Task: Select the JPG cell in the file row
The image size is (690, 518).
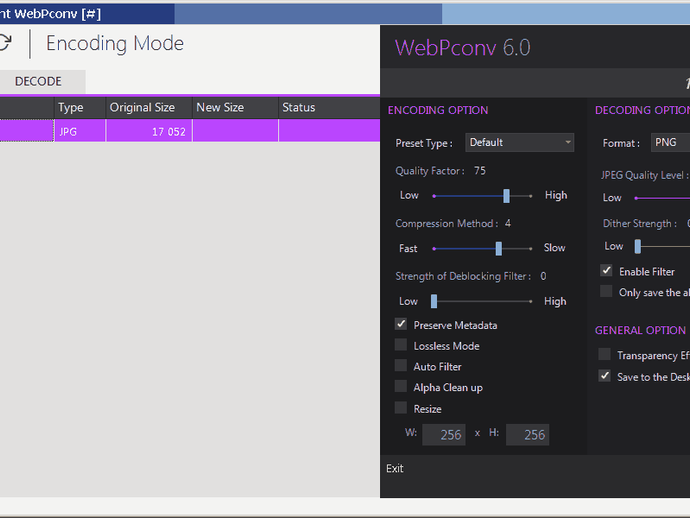Action: [80, 131]
